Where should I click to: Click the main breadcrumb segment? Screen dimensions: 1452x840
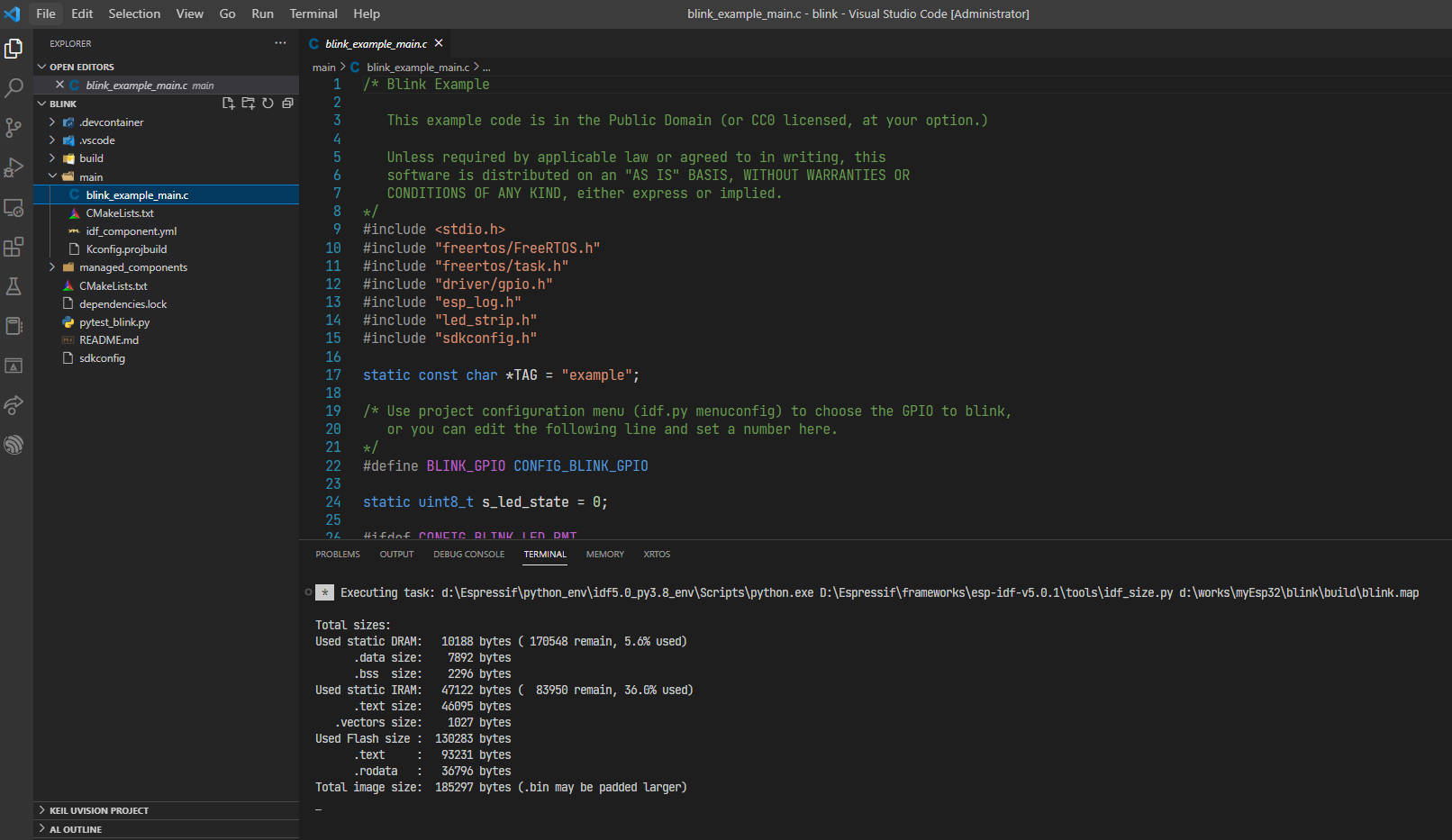click(x=323, y=68)
